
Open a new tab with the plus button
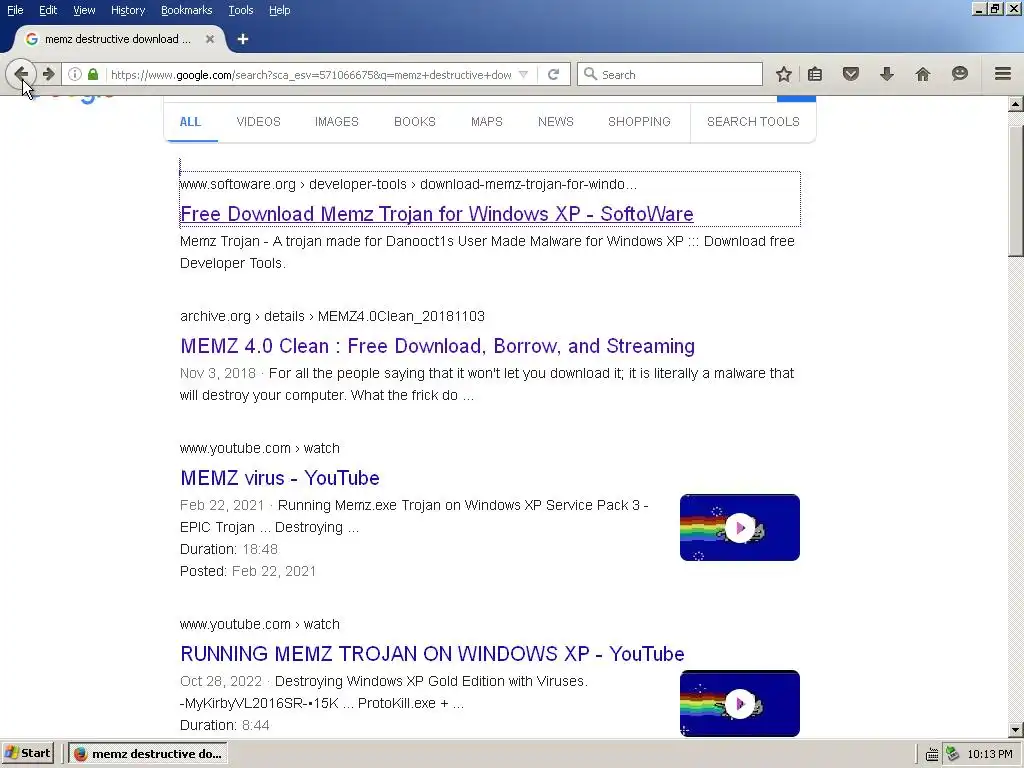(242, 39)
